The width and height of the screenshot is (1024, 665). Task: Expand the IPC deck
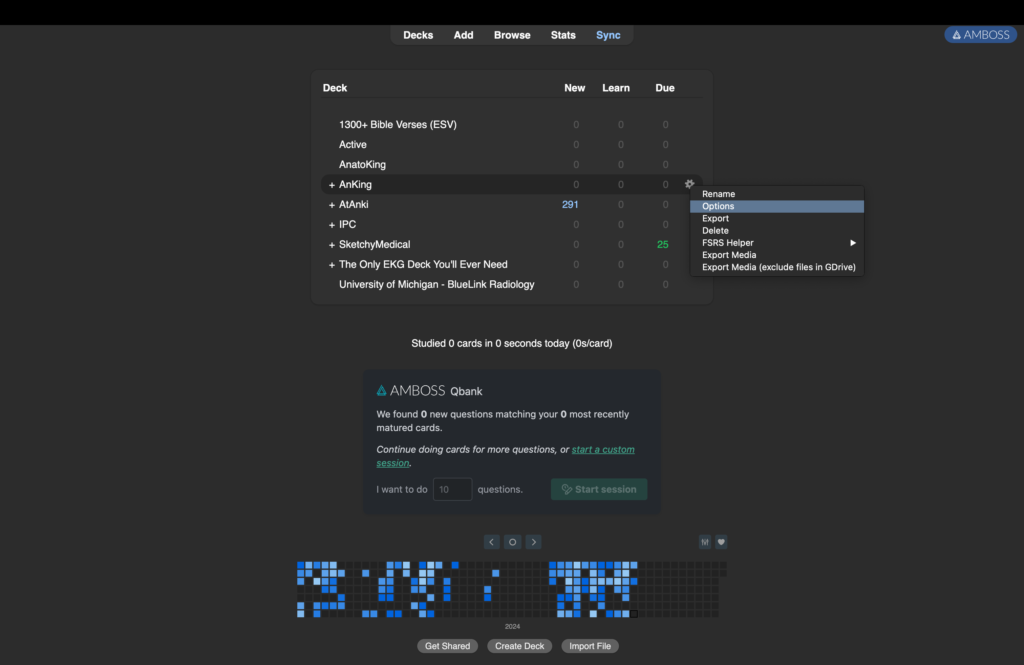pyautogui.click(x=332, y=225)
